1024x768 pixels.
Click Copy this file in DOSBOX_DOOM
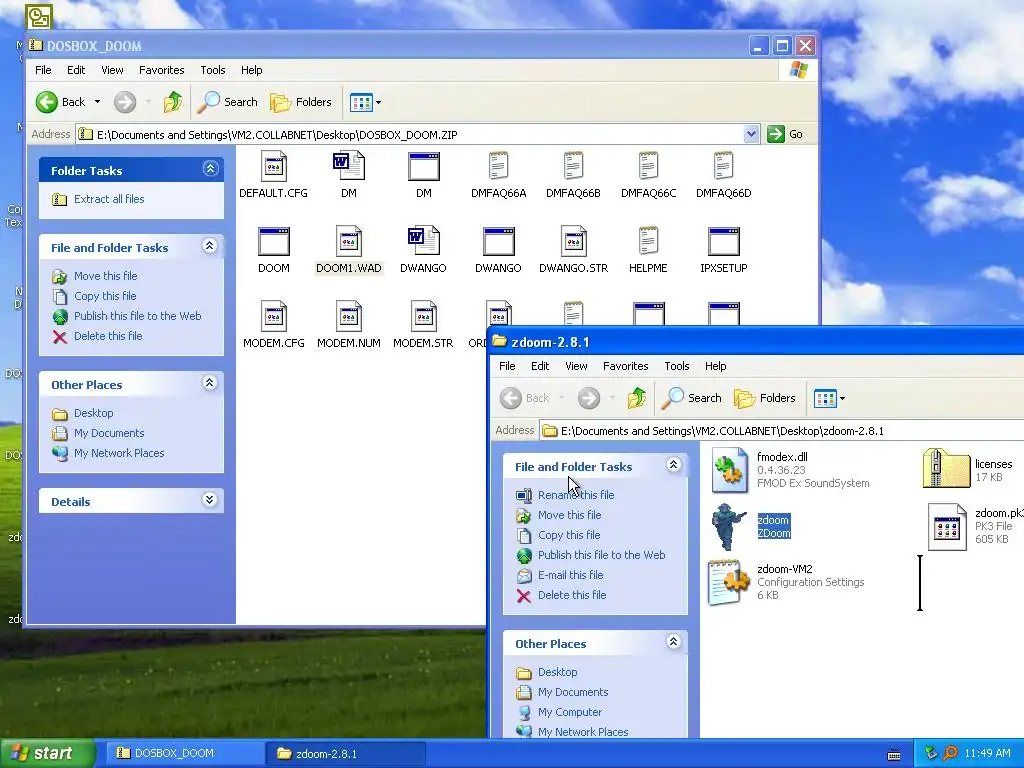[x=105, y=296]
